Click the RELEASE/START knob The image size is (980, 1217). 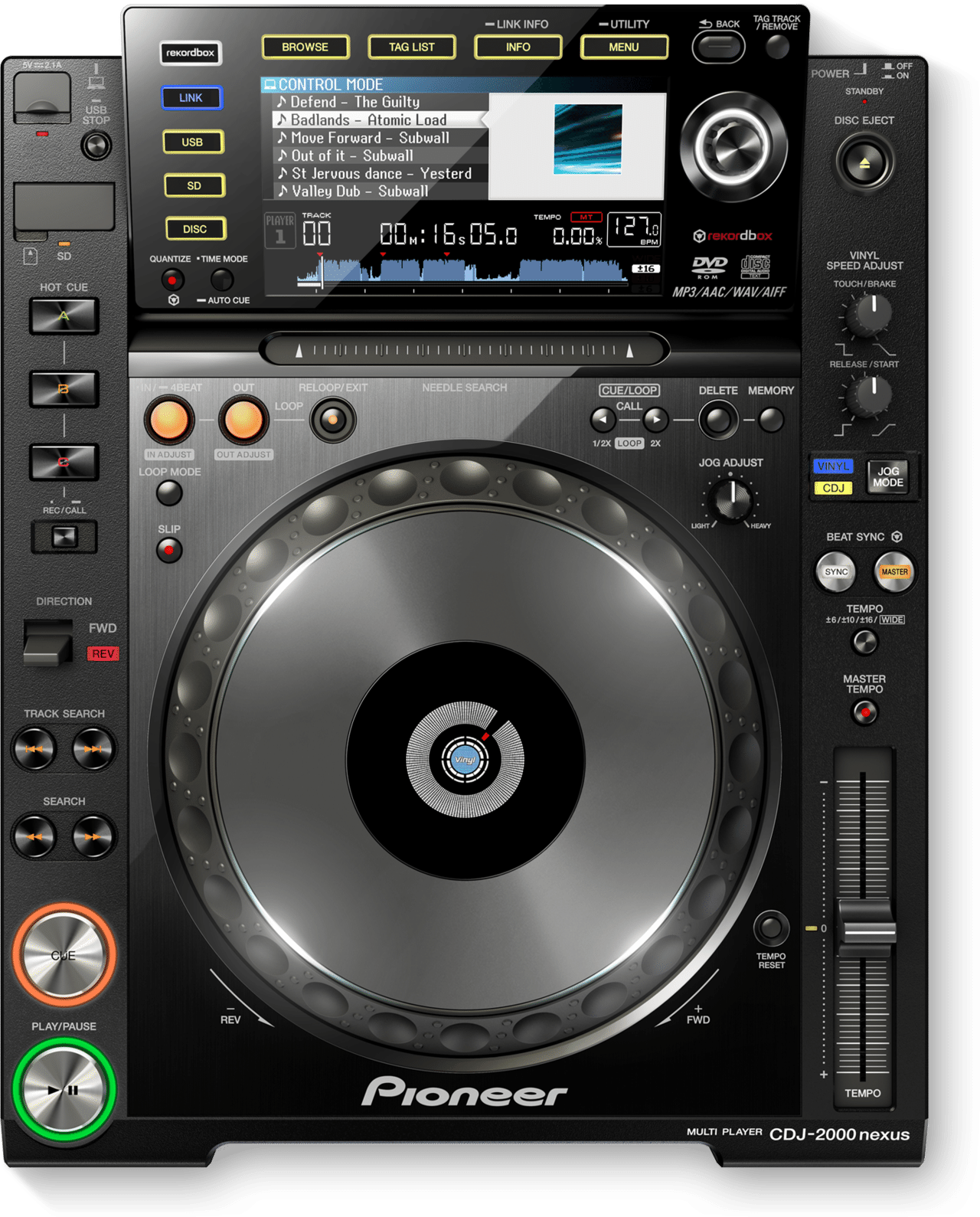(x=870, y=395)
